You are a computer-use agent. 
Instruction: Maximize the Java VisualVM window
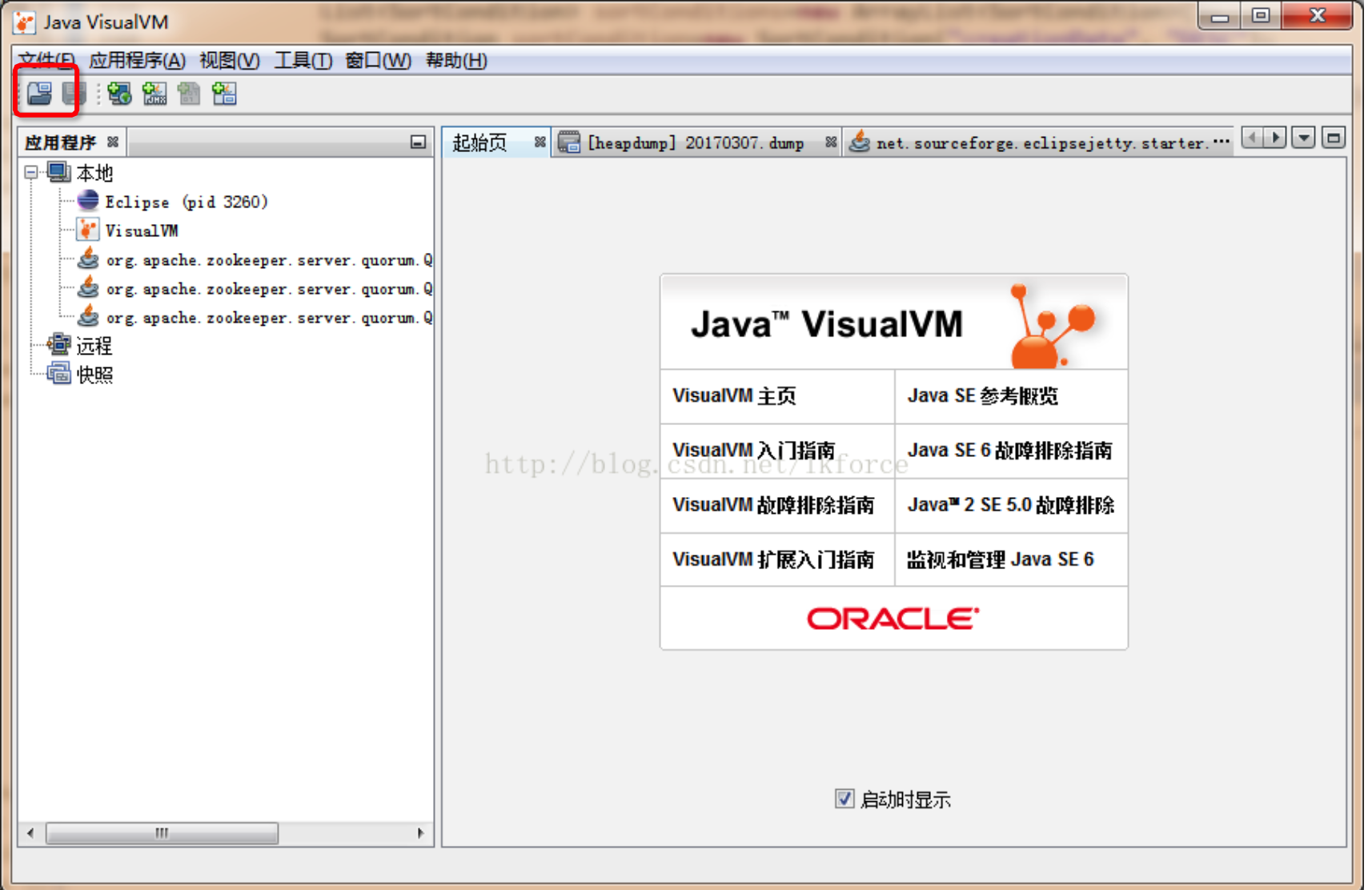point(1261,15)
